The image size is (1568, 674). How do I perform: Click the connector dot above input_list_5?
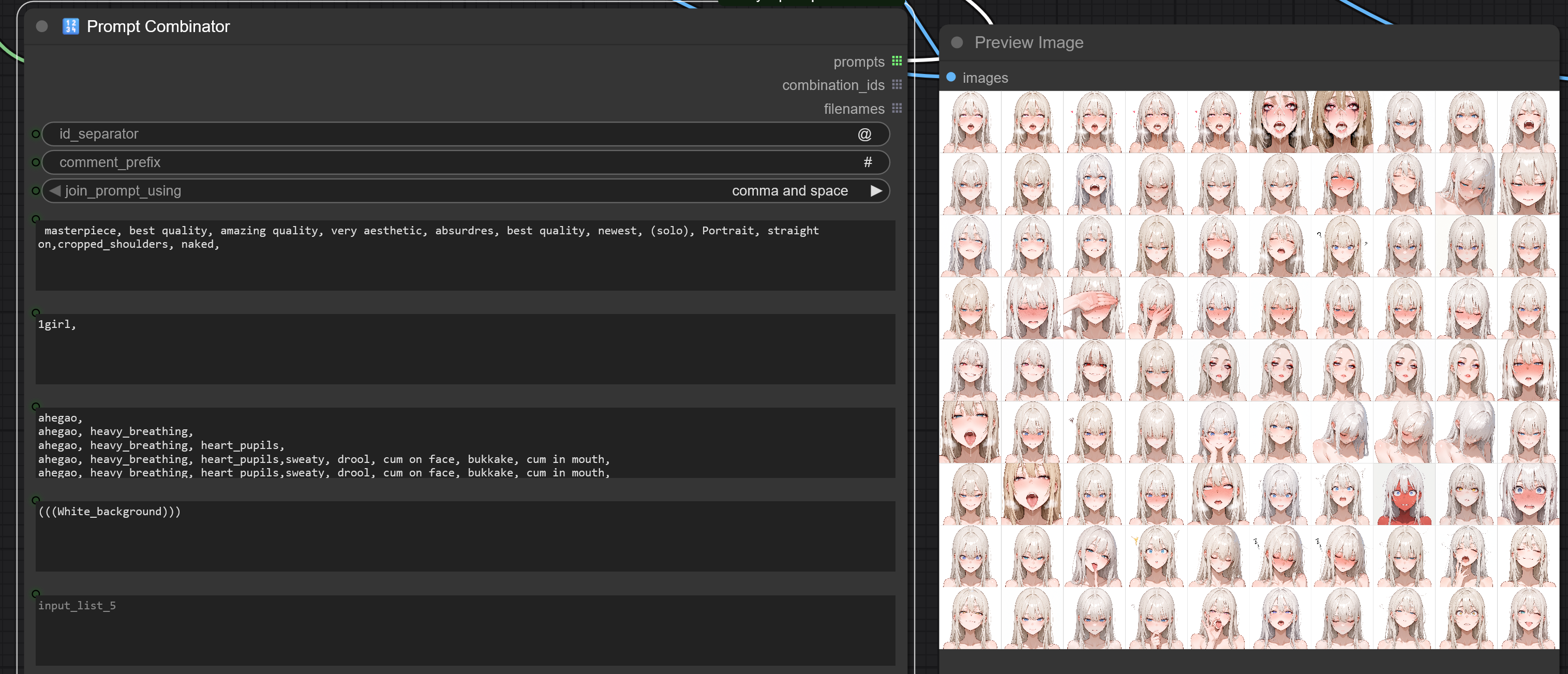[x=36, y=594]
